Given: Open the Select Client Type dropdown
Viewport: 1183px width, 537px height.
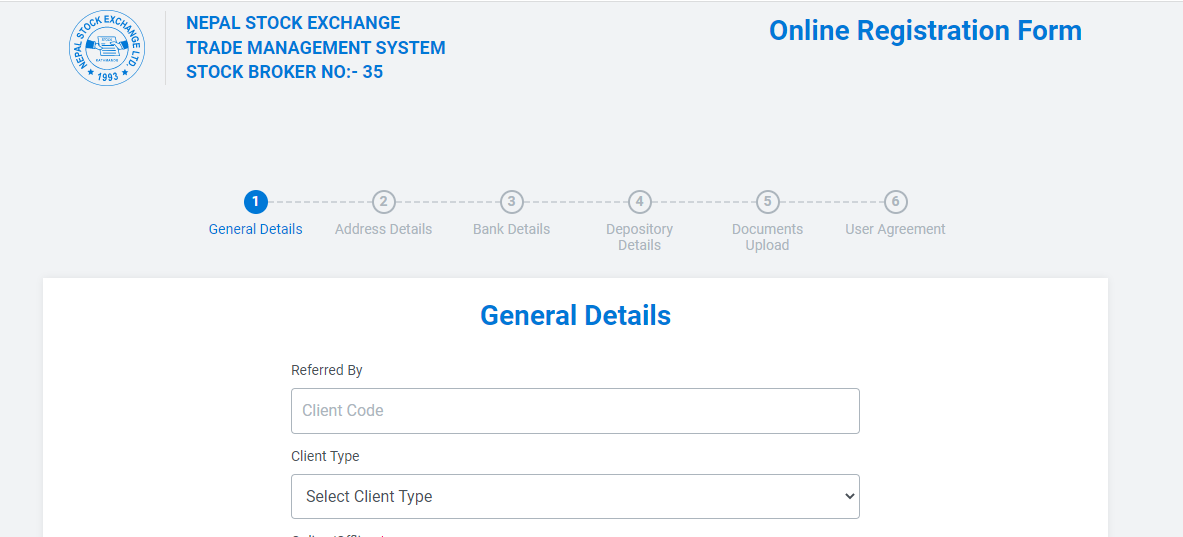Looking at the screenshot, I should click(x=575, y=496).
